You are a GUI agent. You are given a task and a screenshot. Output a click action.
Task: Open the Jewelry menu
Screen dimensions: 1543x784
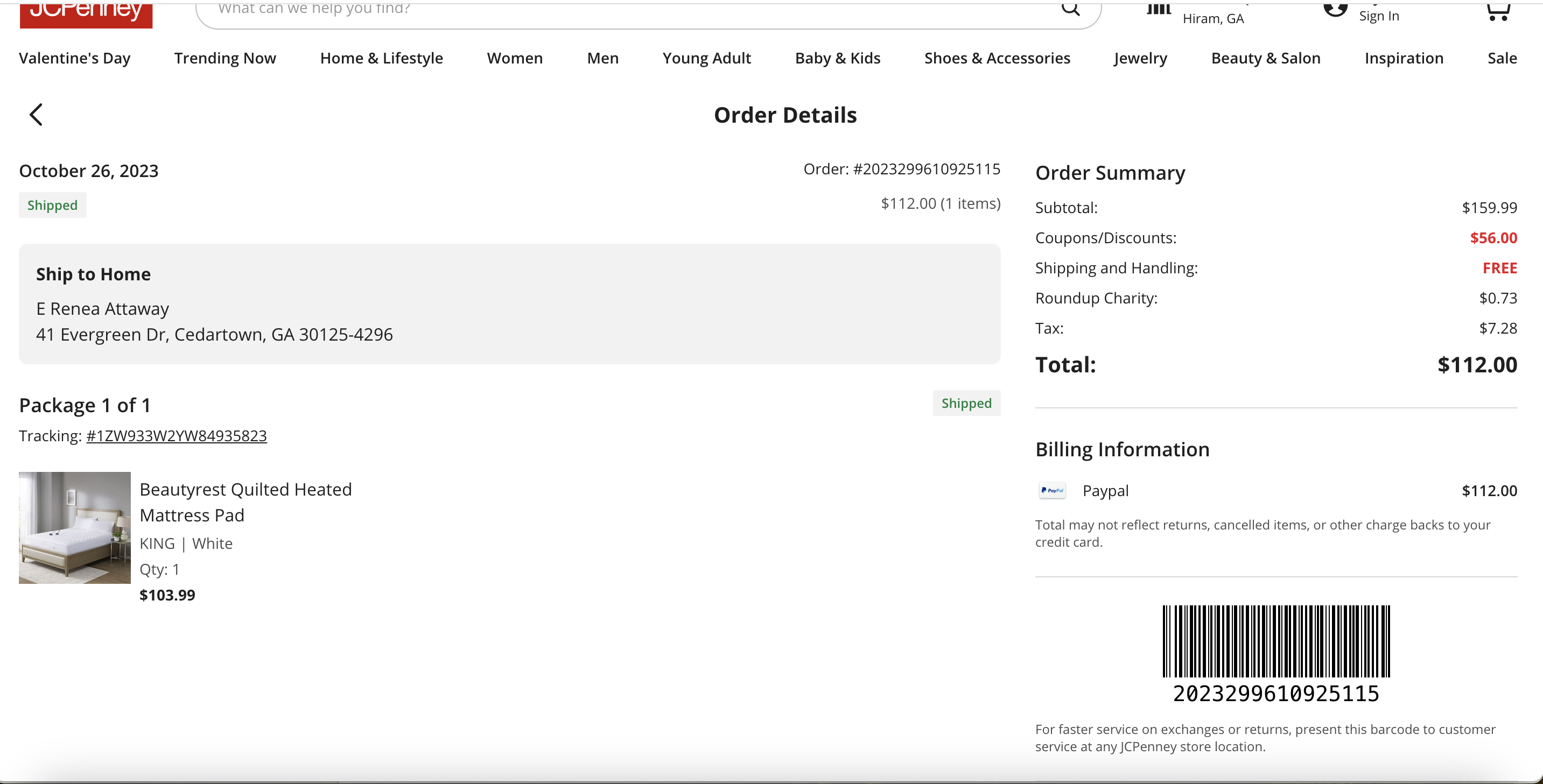[x=1140, y=58]
